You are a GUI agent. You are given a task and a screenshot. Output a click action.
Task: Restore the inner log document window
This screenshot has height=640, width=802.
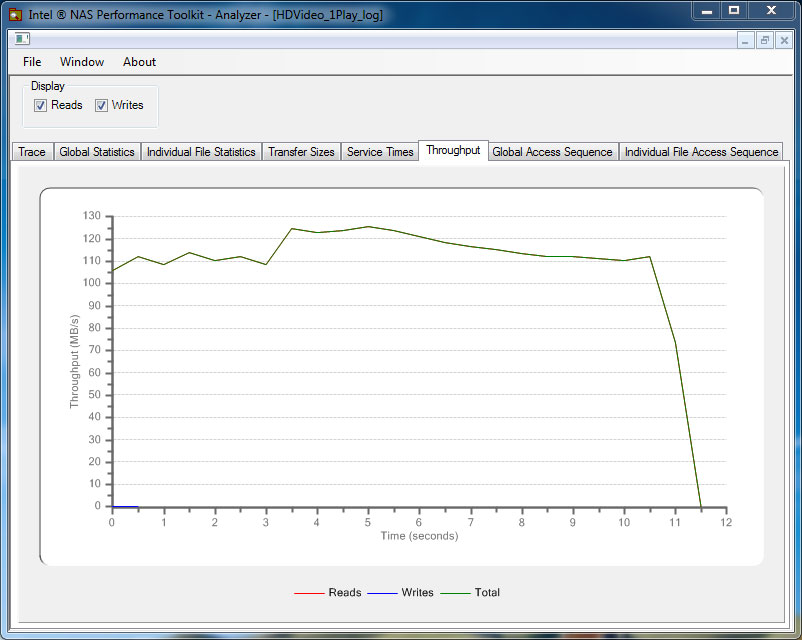[x=765, y=40]
